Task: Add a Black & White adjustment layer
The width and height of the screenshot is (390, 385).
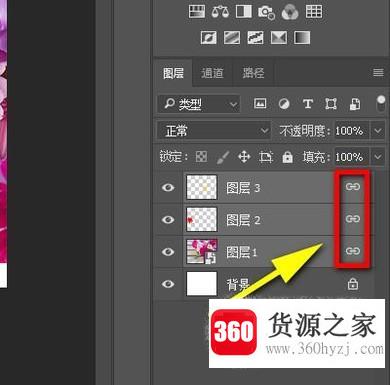Action: tap(244, 12)
